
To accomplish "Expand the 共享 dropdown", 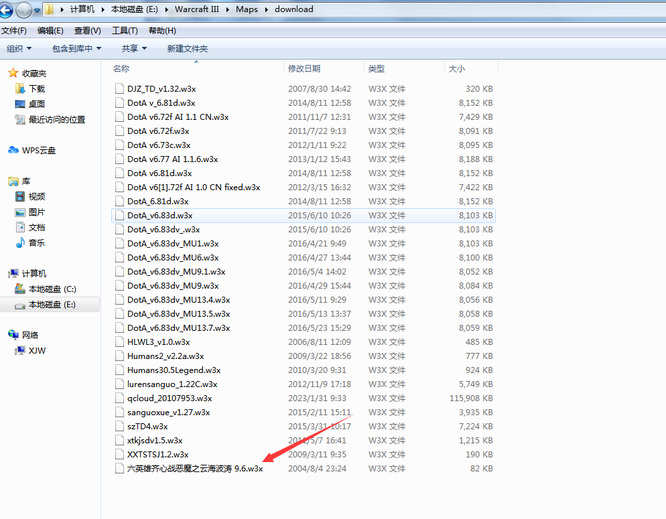I will 133,48.
